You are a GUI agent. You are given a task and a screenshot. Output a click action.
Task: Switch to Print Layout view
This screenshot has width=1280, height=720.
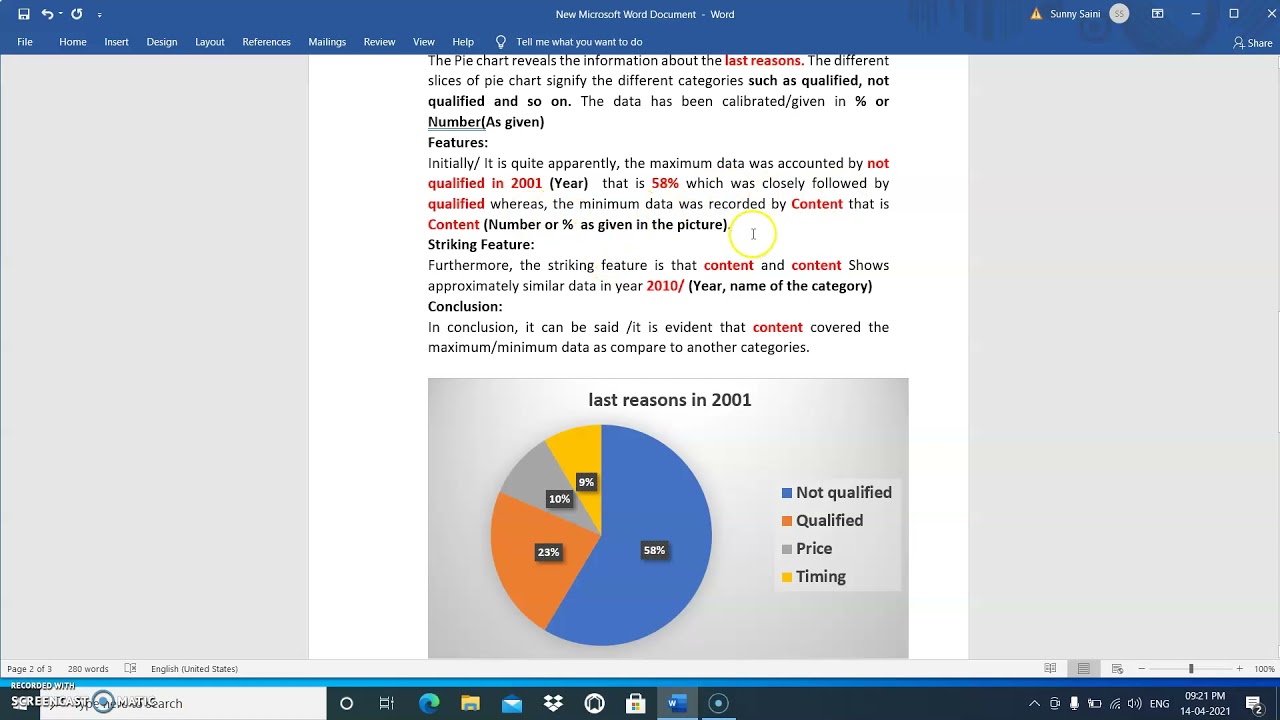[x=1083, y=669]
